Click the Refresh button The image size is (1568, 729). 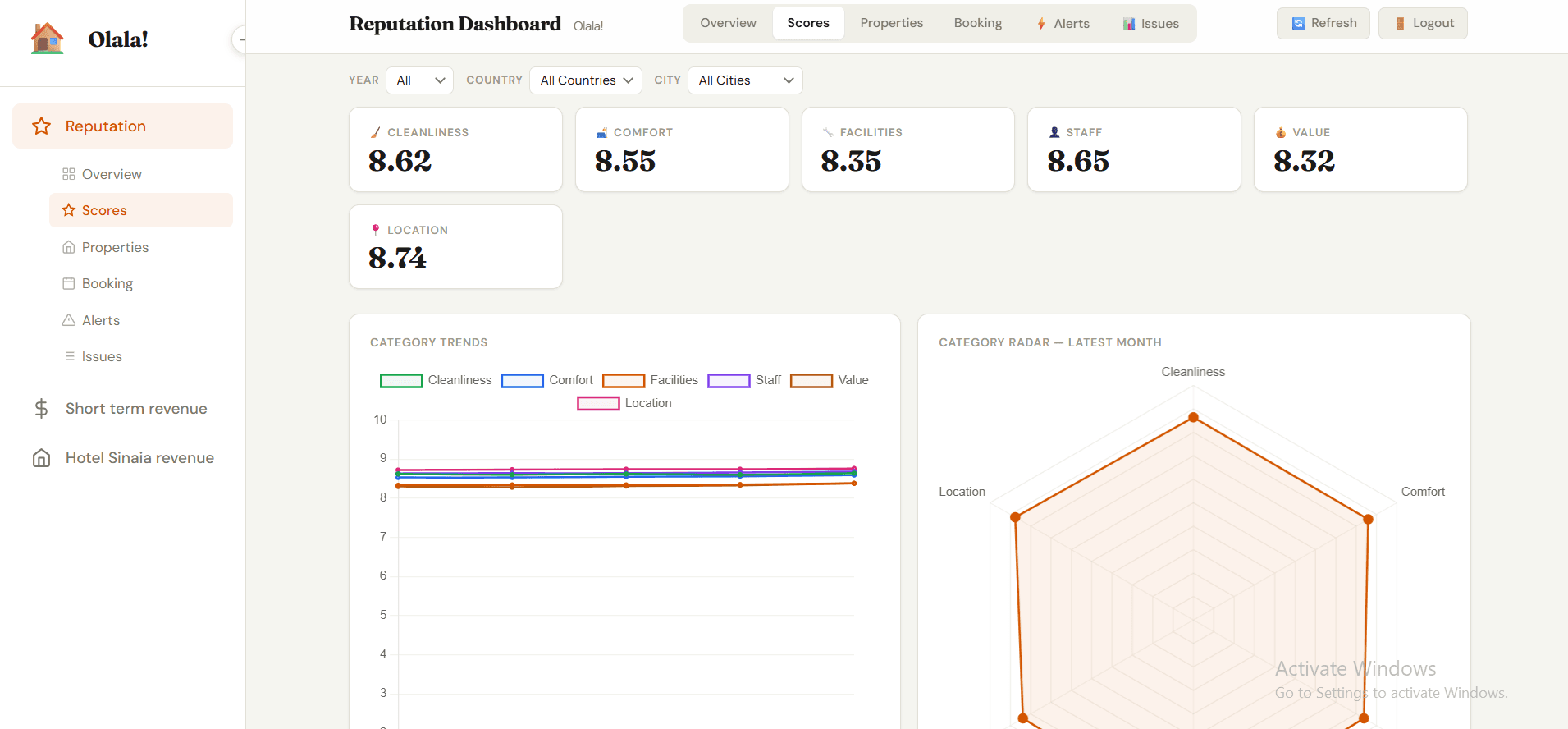click(1323, 23)
